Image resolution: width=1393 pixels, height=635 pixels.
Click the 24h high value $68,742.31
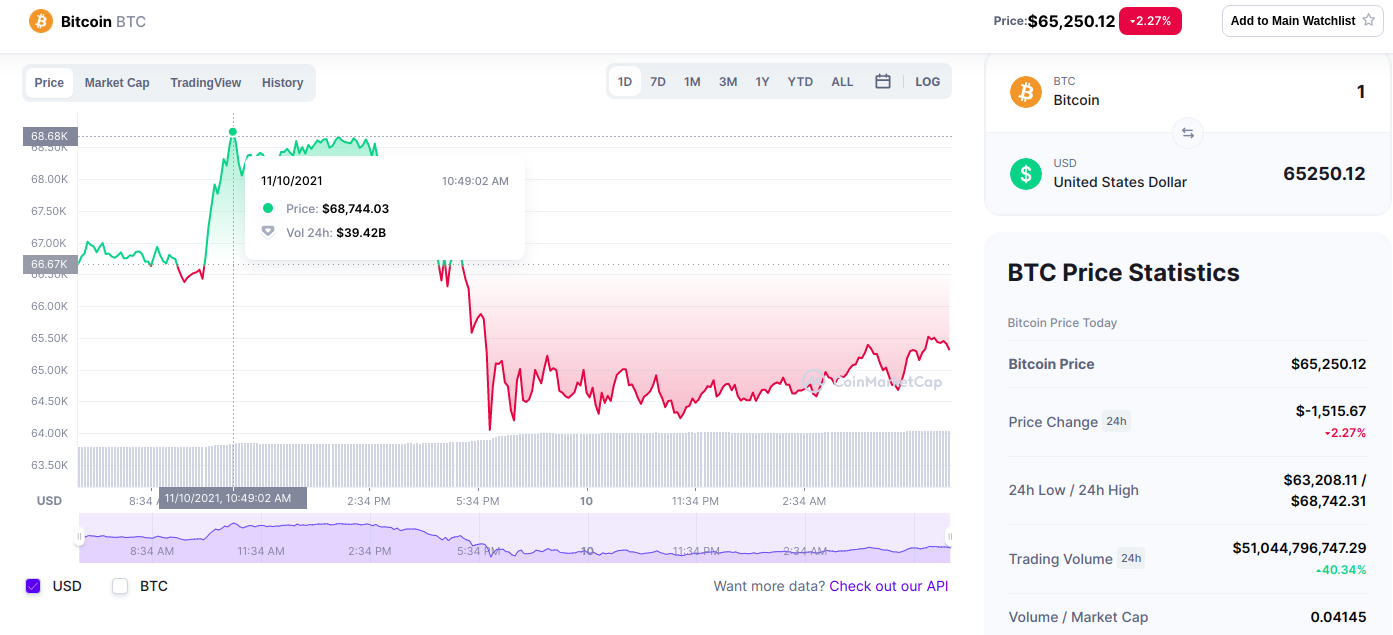pos(1328,501)
